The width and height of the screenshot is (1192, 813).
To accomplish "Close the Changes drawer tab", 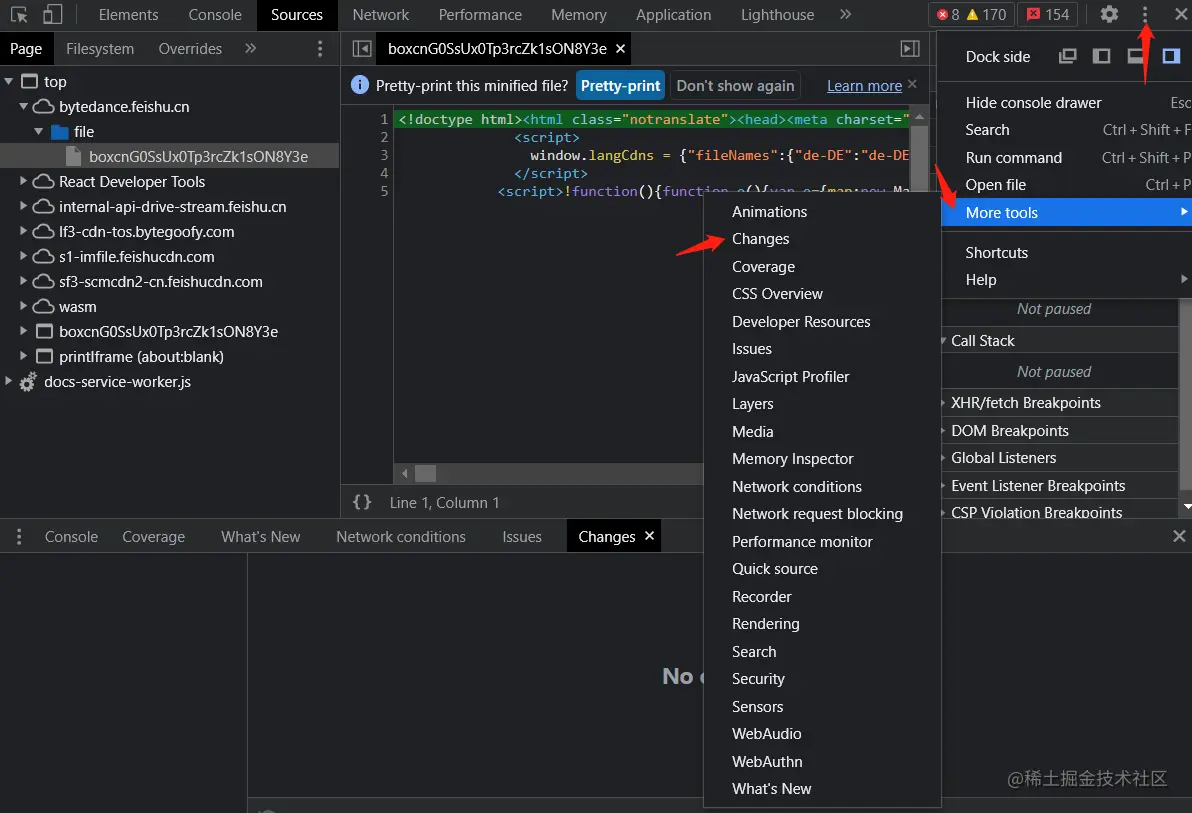I will point(649,536).
